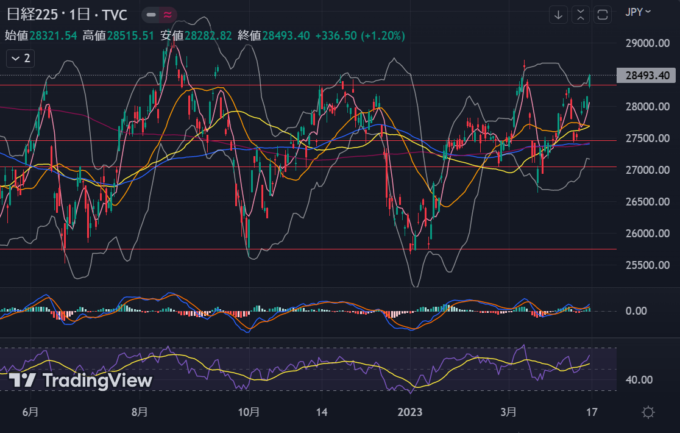Click the collapse pane icon
This screenshot has width=680, height=433.
click(579, 15)
